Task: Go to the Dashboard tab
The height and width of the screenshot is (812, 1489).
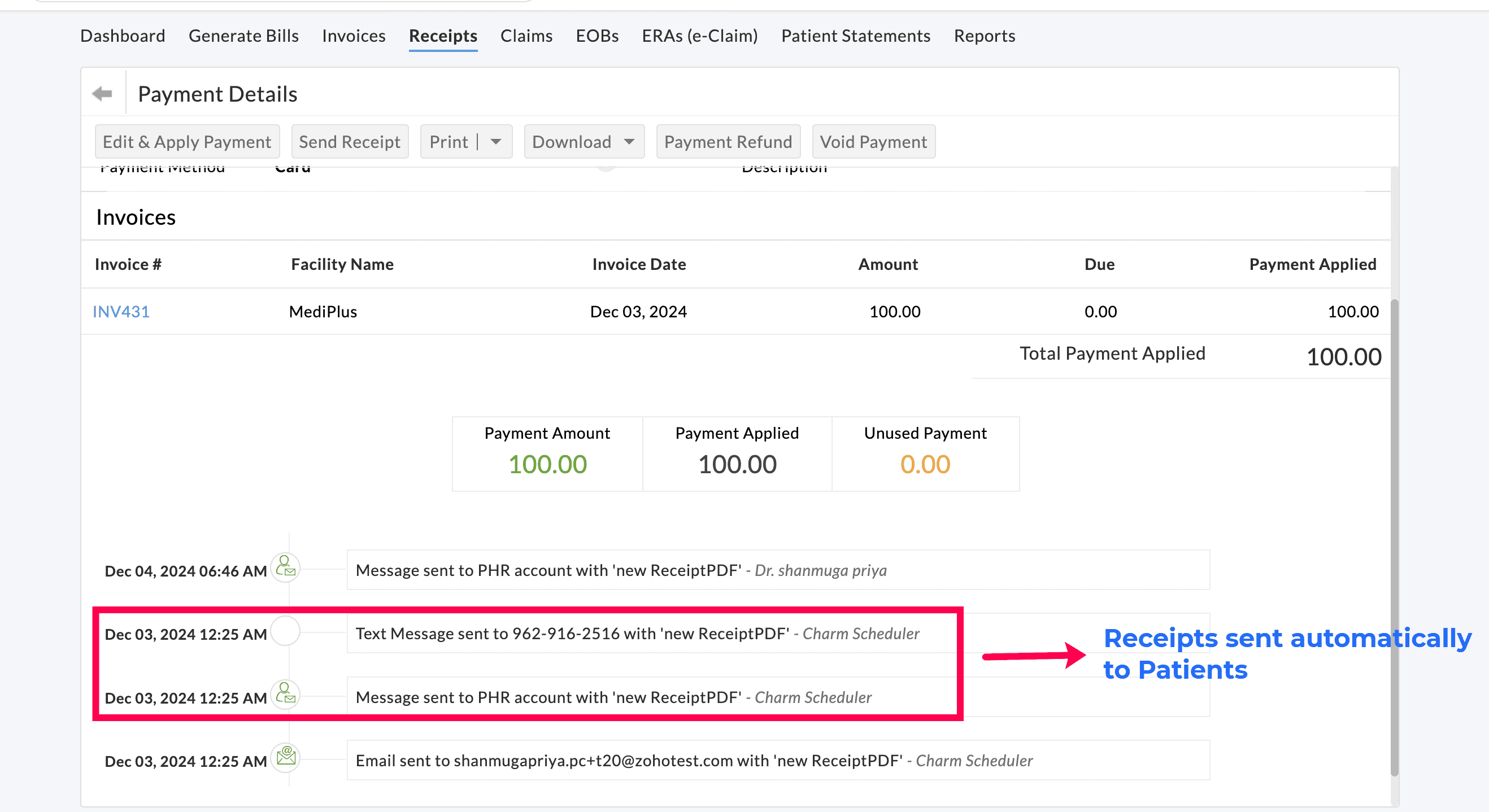Action: click(123, 35)
